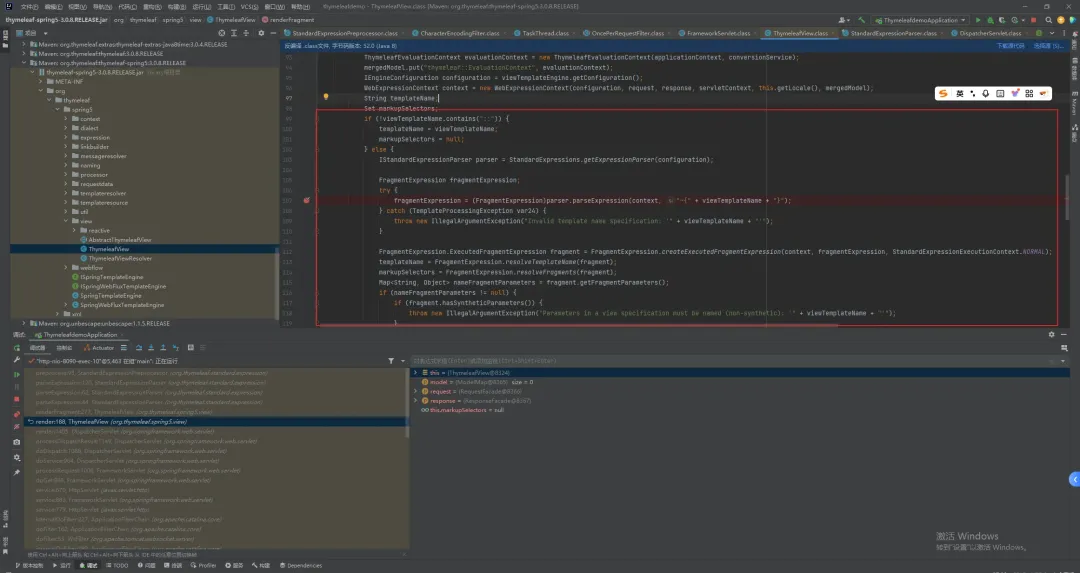Click Step Into icon in debugger toolbar
Image resolution: width=1080 pixels, height=573 pixels.
[151, 348]
